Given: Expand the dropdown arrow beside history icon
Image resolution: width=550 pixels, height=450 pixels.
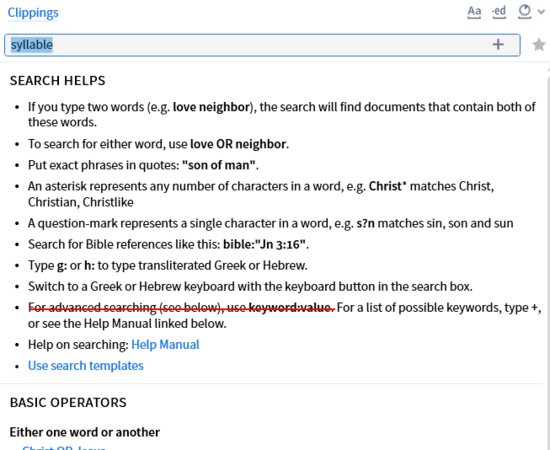Looking at the screenshot, I should pos(541,12).
